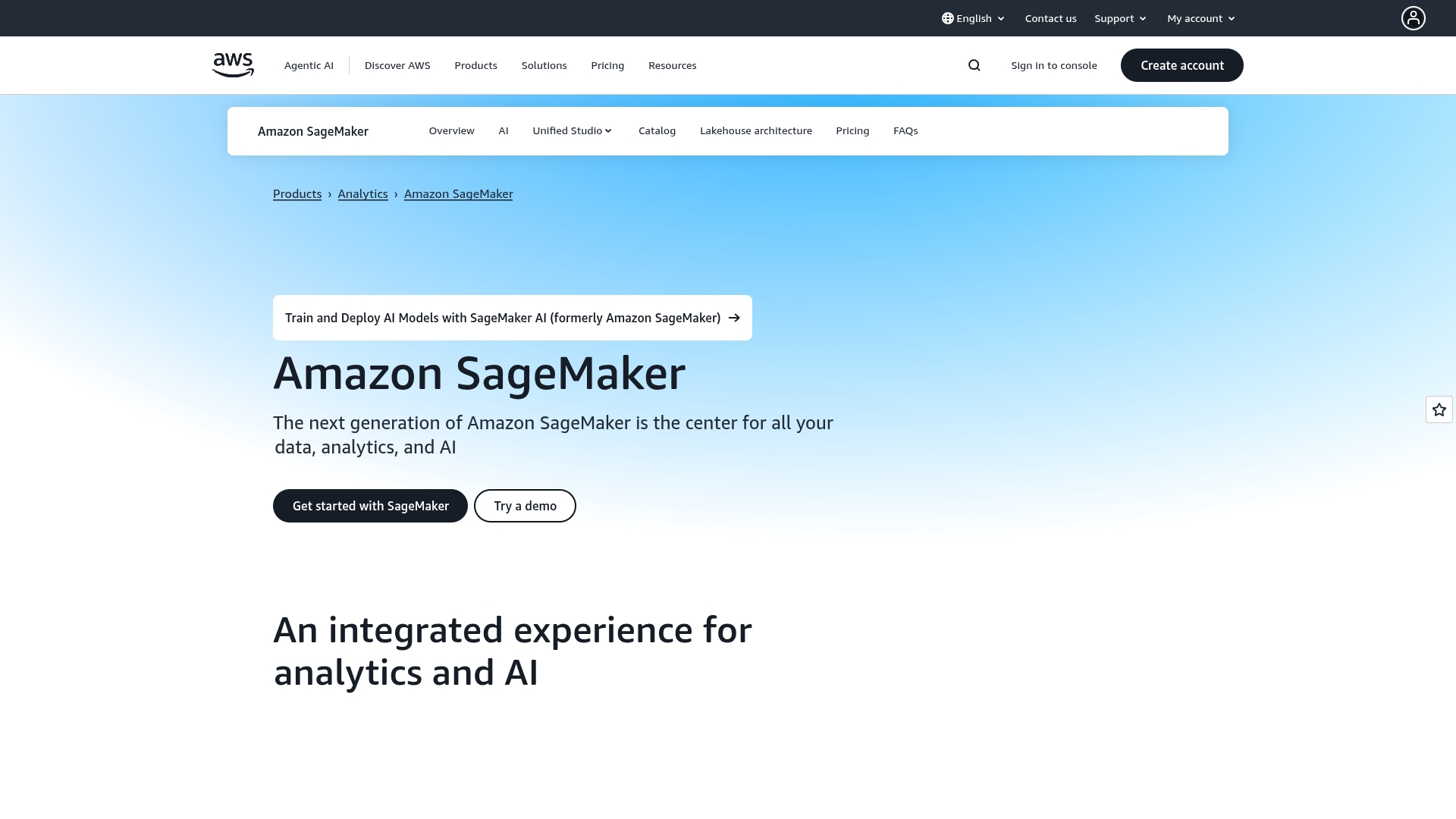This screenshot has height=819, width=1456.
Task: Click the Amazon SageMaker main heading
Action: (x=479, y=373)
